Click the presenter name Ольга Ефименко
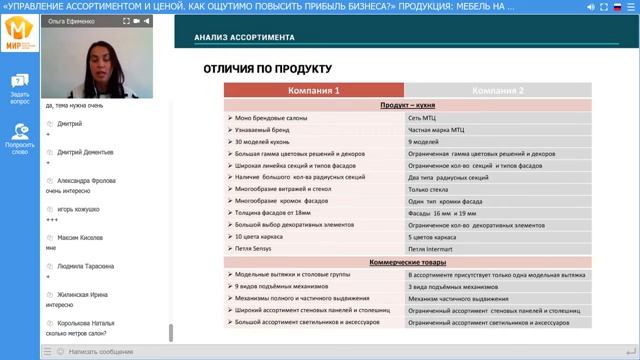The width and height of the screenshot is (640, 360). pyautogui.click(x=71, y=21)
